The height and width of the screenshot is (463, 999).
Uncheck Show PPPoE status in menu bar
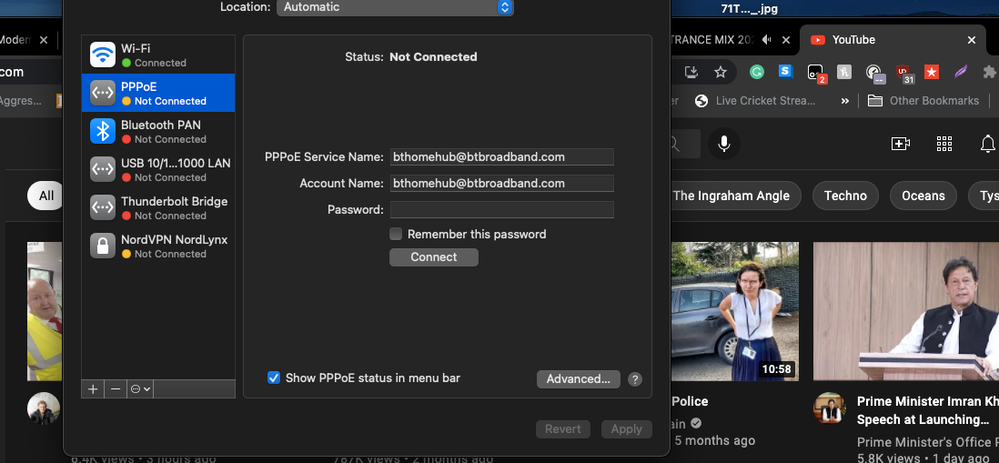click(x=274, y=378)
